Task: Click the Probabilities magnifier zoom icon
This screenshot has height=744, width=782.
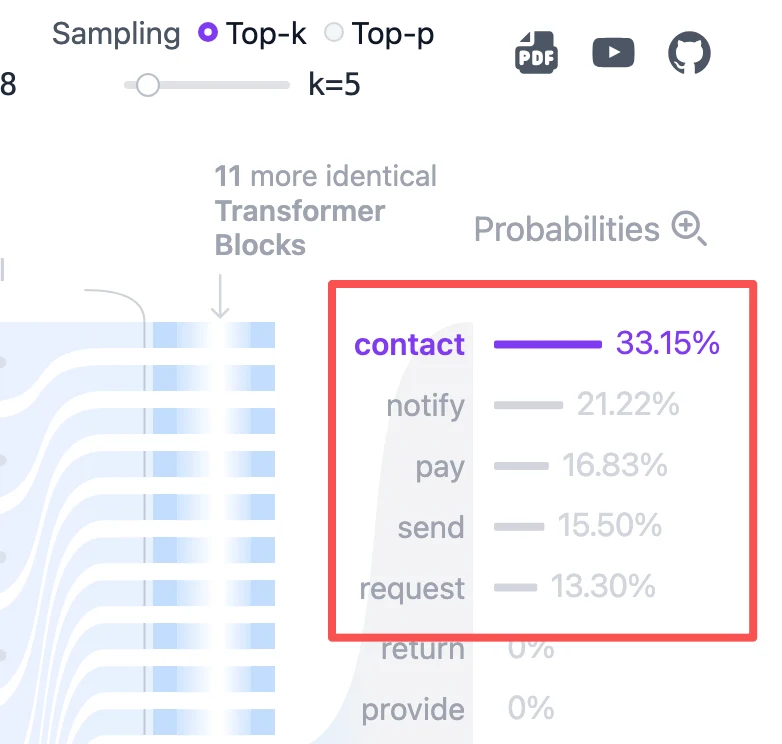Action: pyautogui.click(x=689, y=228)
